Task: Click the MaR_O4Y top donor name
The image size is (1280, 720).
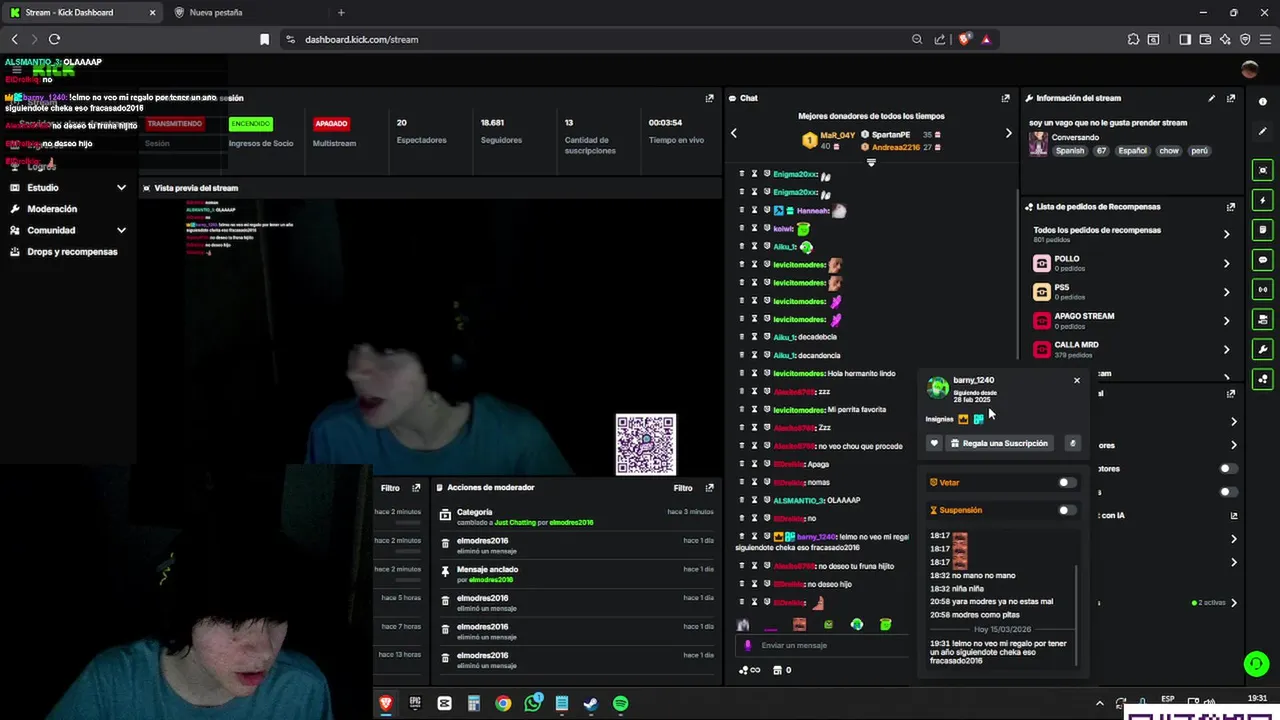Action: (x=837, y=135)
